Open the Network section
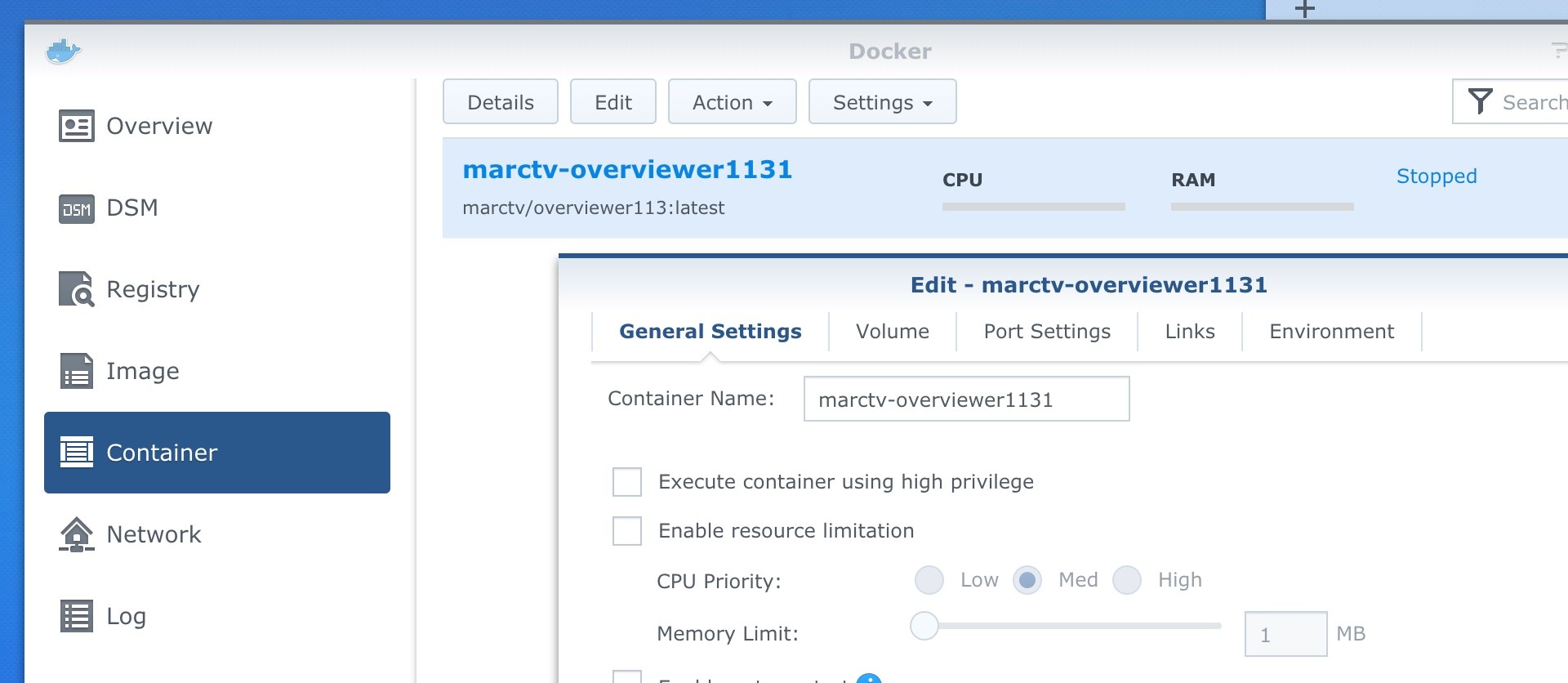The width and height of the screenshot is (1568, 683). coord(217,534)
